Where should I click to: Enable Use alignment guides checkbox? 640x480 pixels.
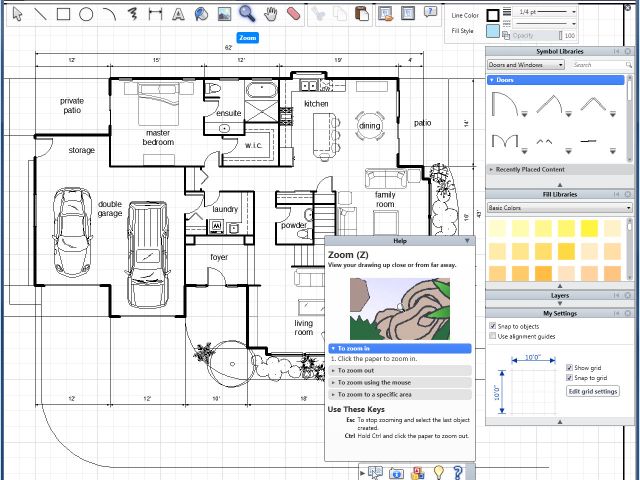493,336
